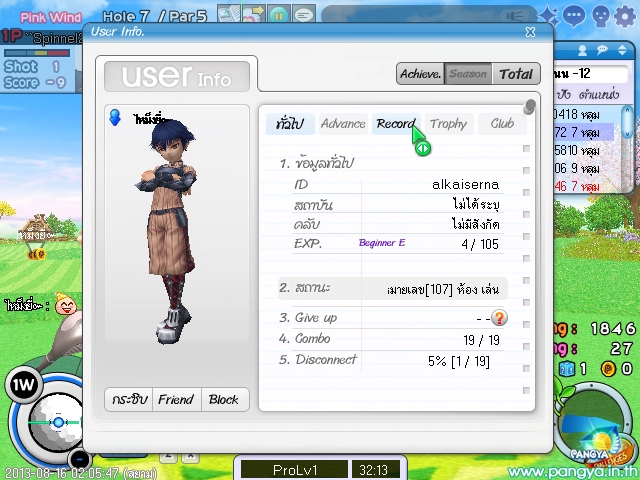Click the character model preview
Viewport: 640px width, 480px height.
tap(171, 231)
